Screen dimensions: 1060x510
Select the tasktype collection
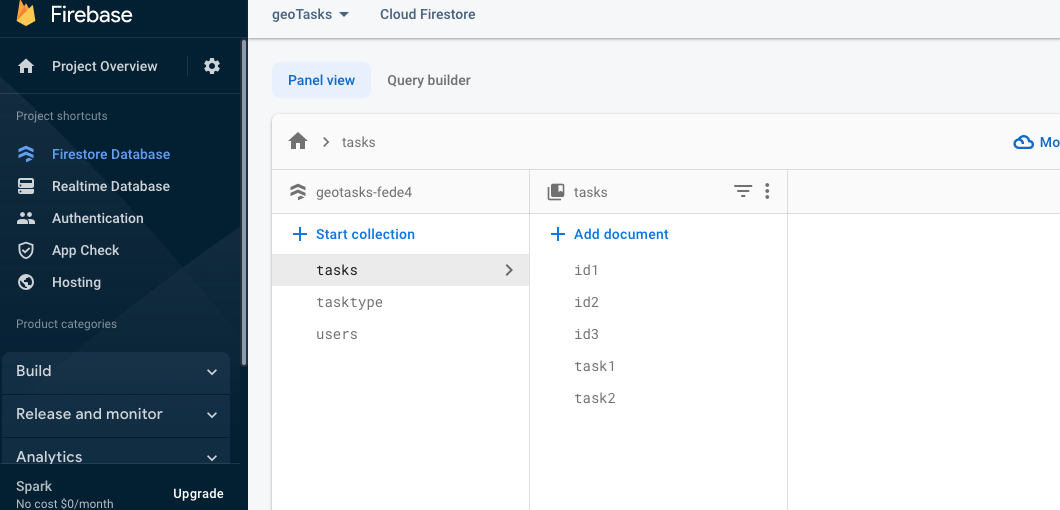(349, 302)
